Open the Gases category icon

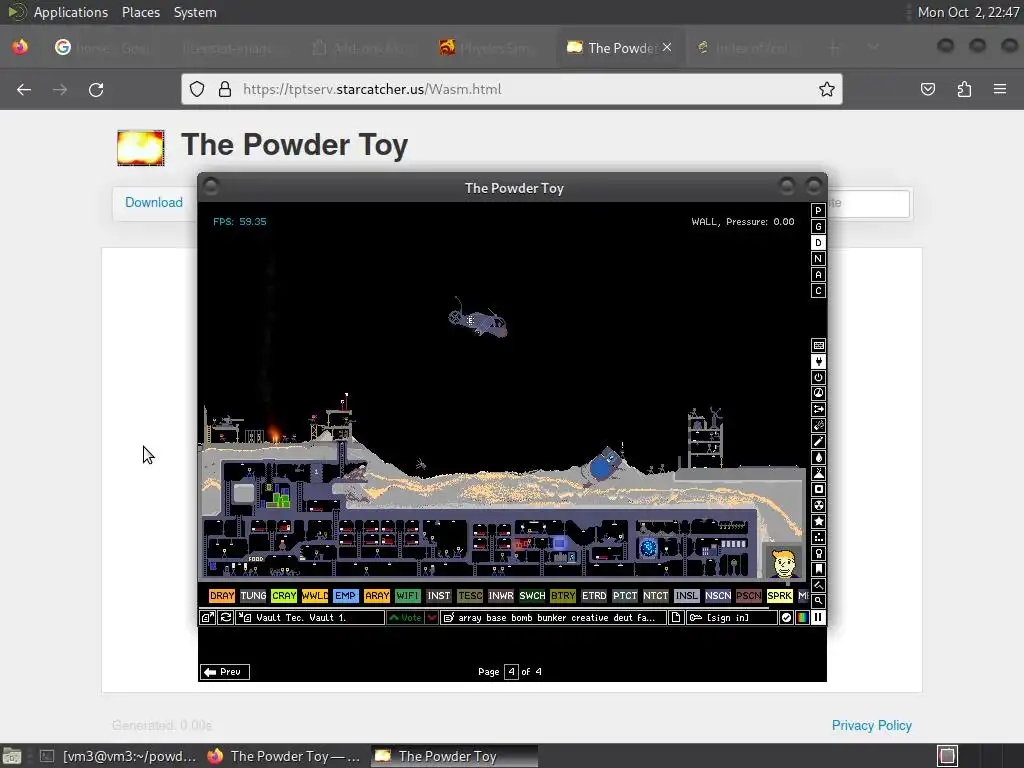[818, 441]
